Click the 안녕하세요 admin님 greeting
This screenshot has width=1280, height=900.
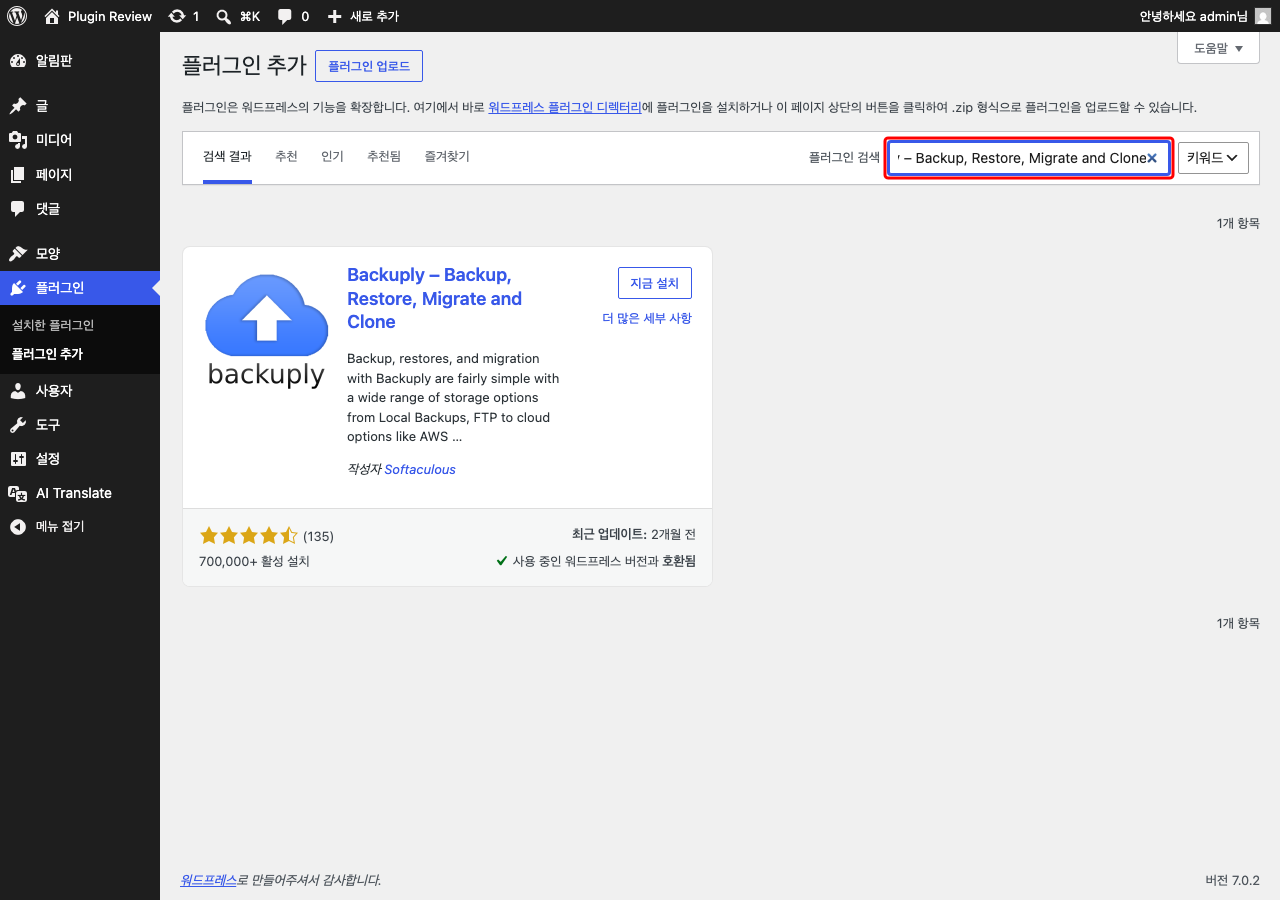pos(1194,16)
